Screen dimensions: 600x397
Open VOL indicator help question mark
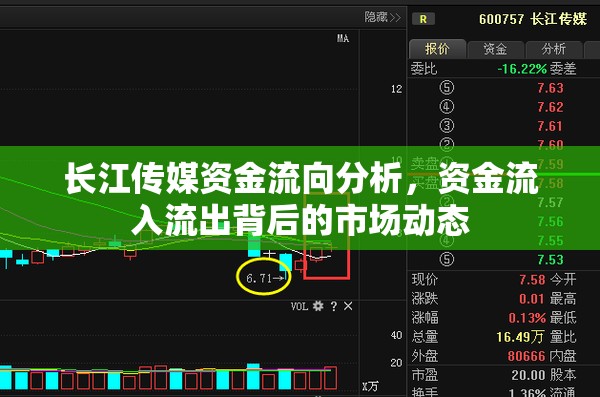point(334,306)
